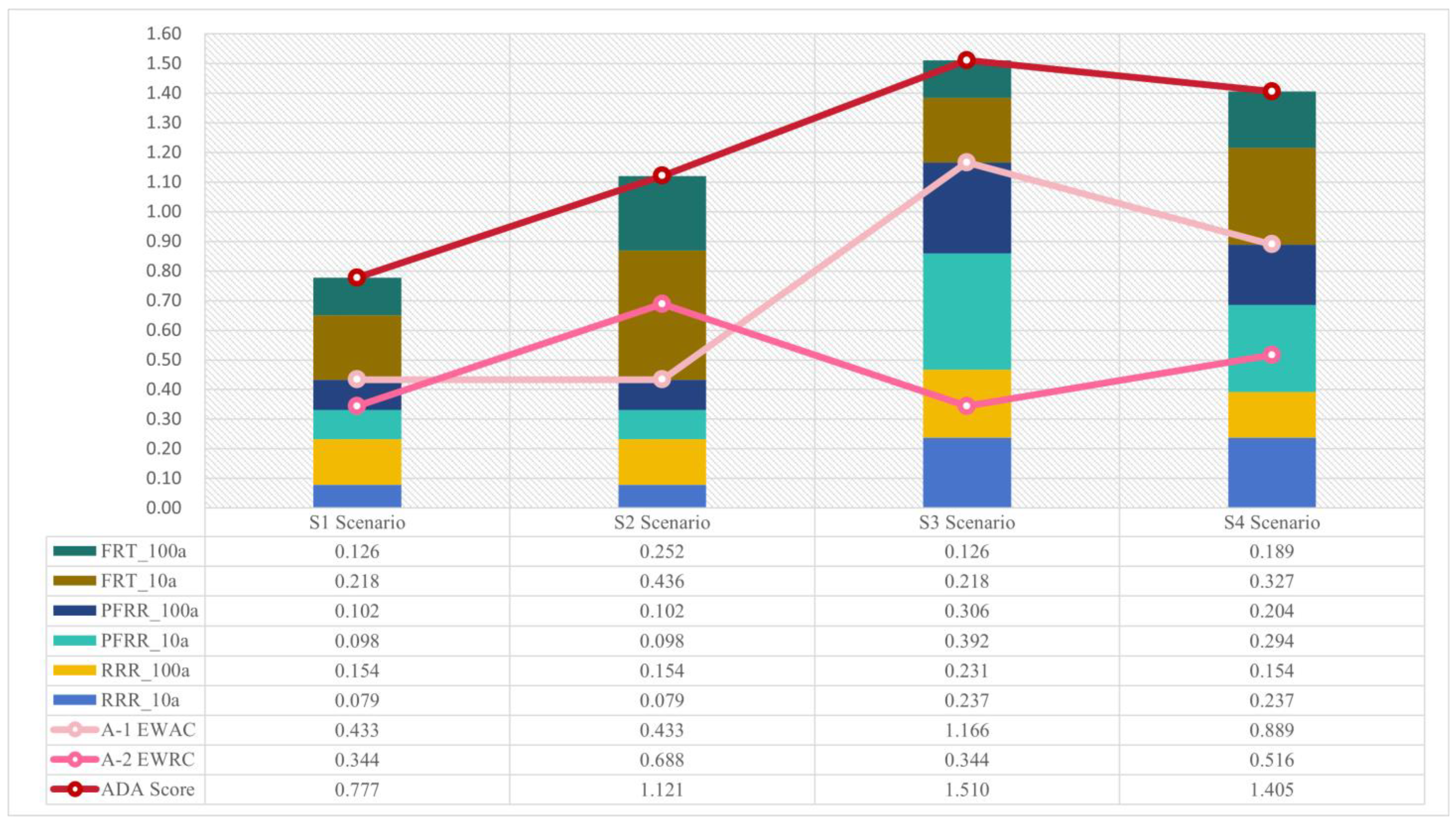
Task: Click the S2 Scenario axis label
Action: pyautogui.click(x=662, y=523)
